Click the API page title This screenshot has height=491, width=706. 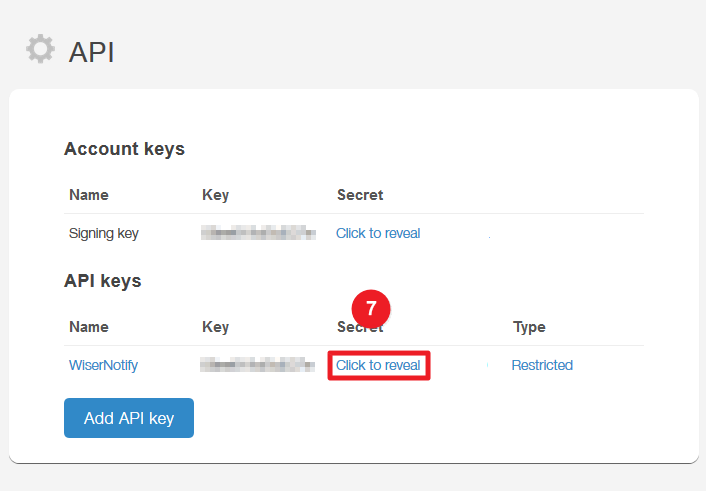click(x=91, y=52)
